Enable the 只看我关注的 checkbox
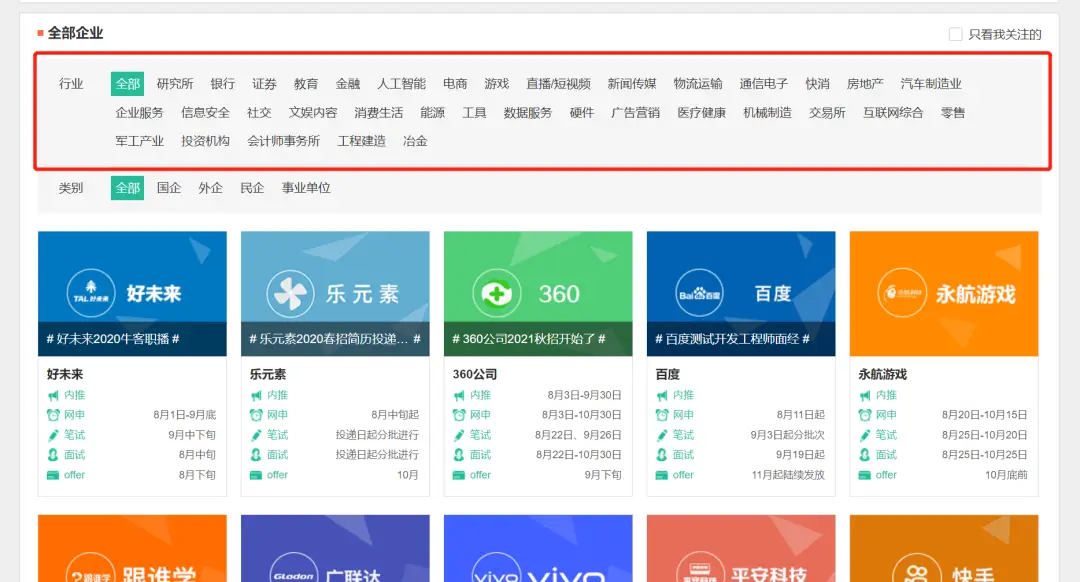The height and width of the screenshot is (582, 1080). 957,34
